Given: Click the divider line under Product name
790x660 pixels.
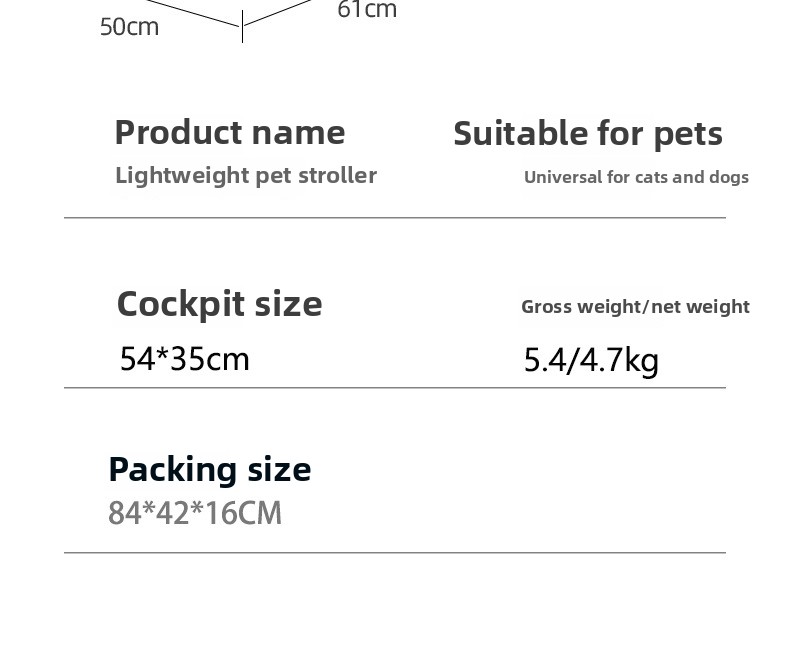Looking at the screenshot, I should pyautogui.click(x=394, y=217).
